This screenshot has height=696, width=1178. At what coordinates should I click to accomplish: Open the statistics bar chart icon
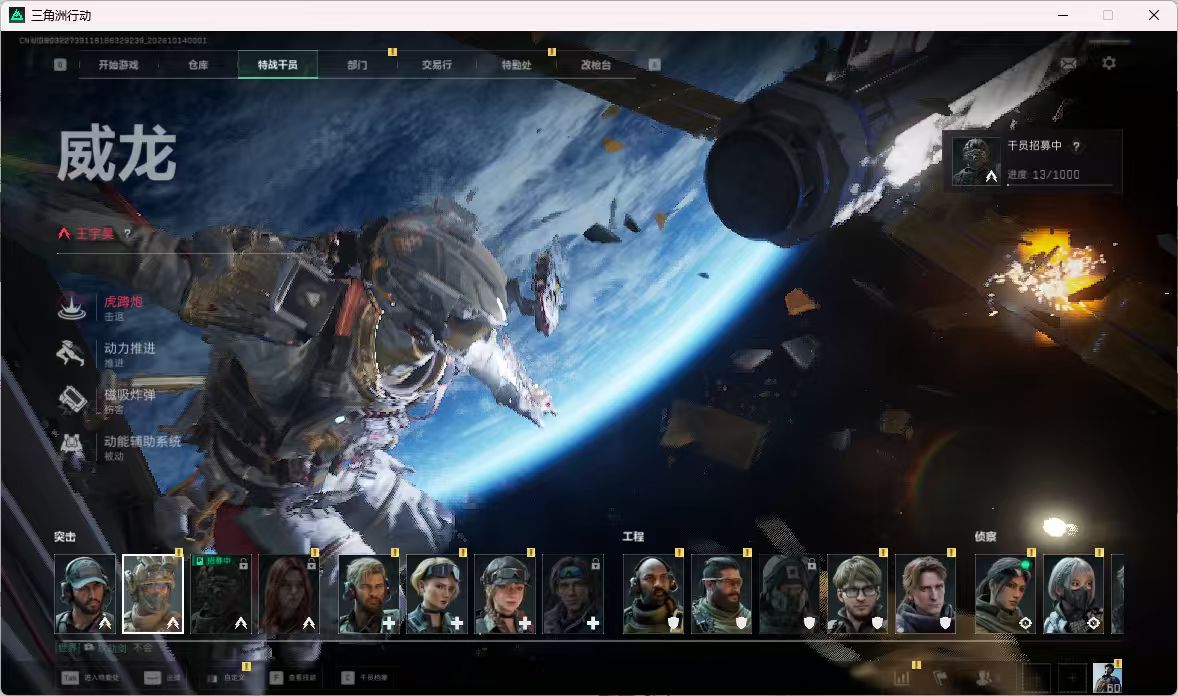(902, 678)
